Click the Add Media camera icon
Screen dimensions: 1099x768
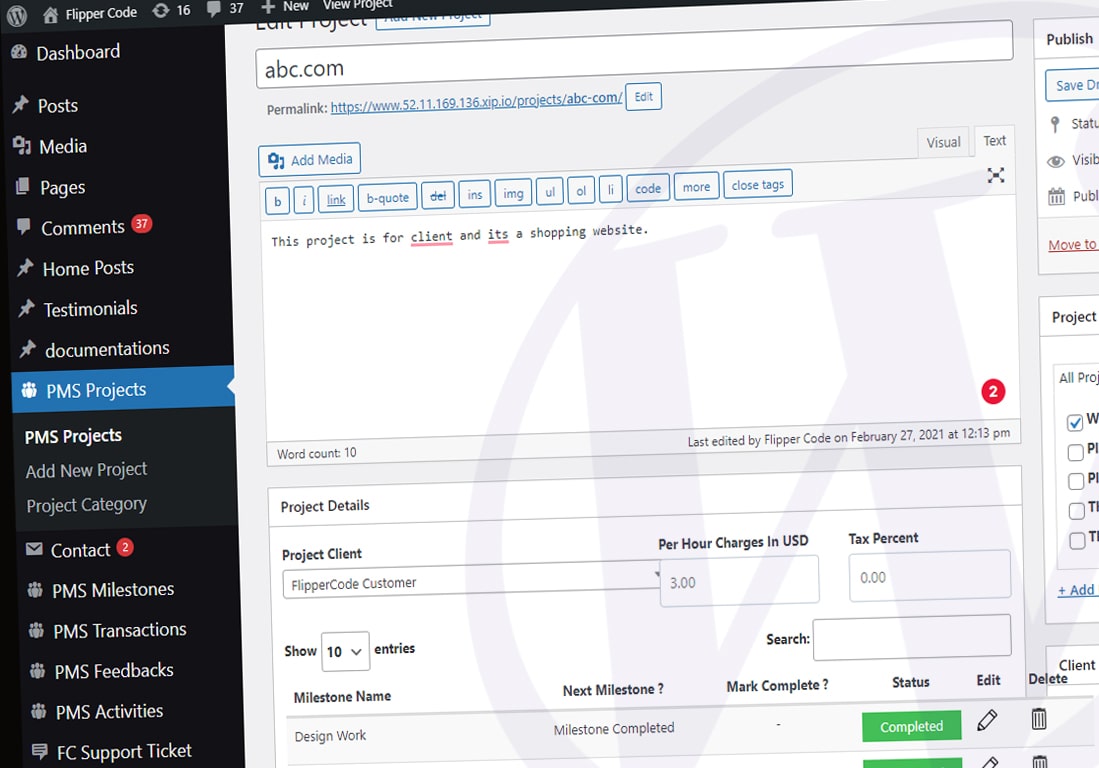(x=275, y=160)
